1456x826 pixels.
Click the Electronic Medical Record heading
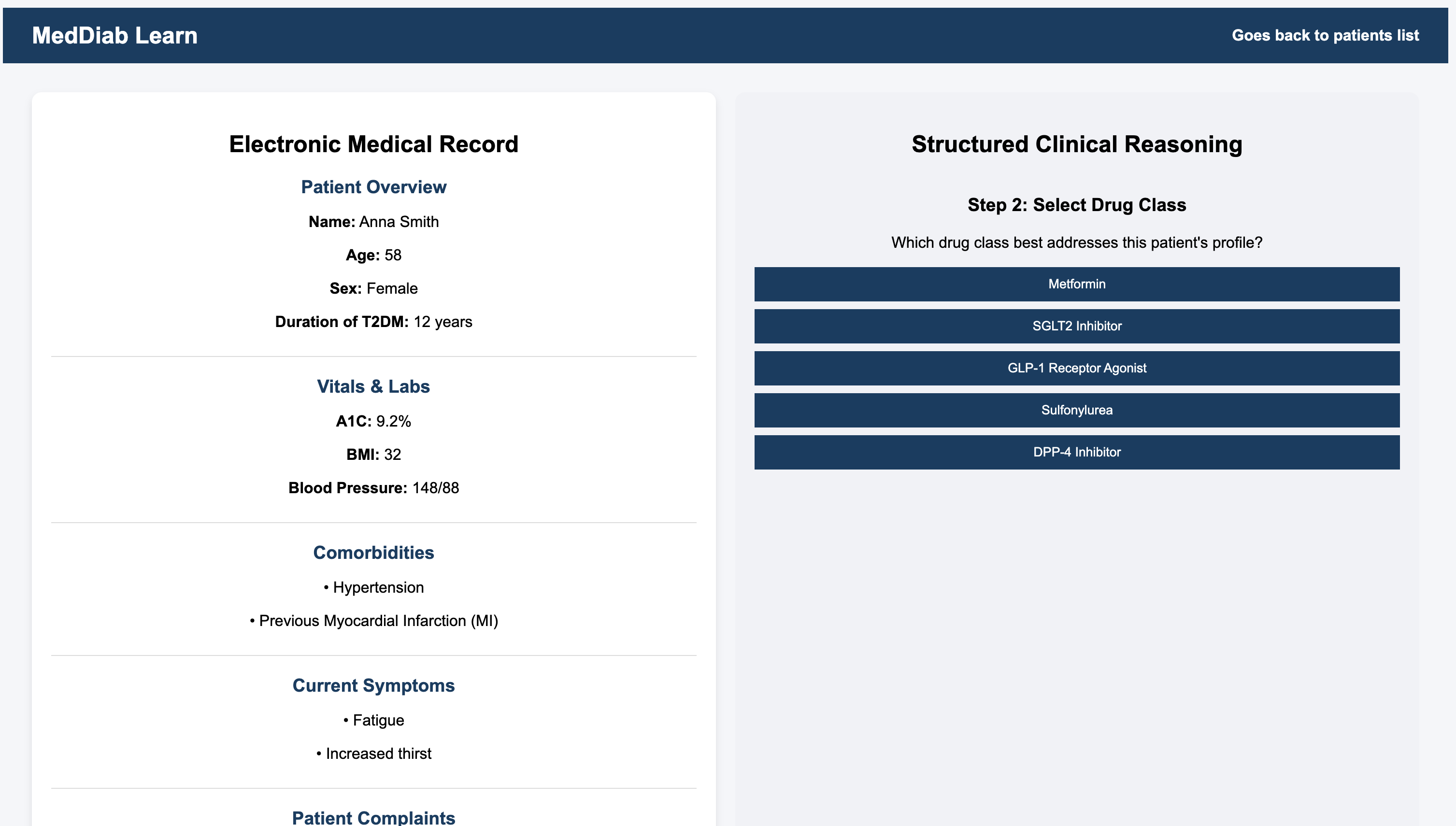pos(373,144)
